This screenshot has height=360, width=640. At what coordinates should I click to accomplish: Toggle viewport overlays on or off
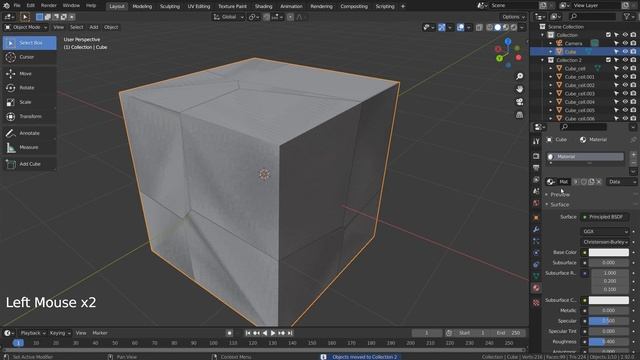click(460, 27)
